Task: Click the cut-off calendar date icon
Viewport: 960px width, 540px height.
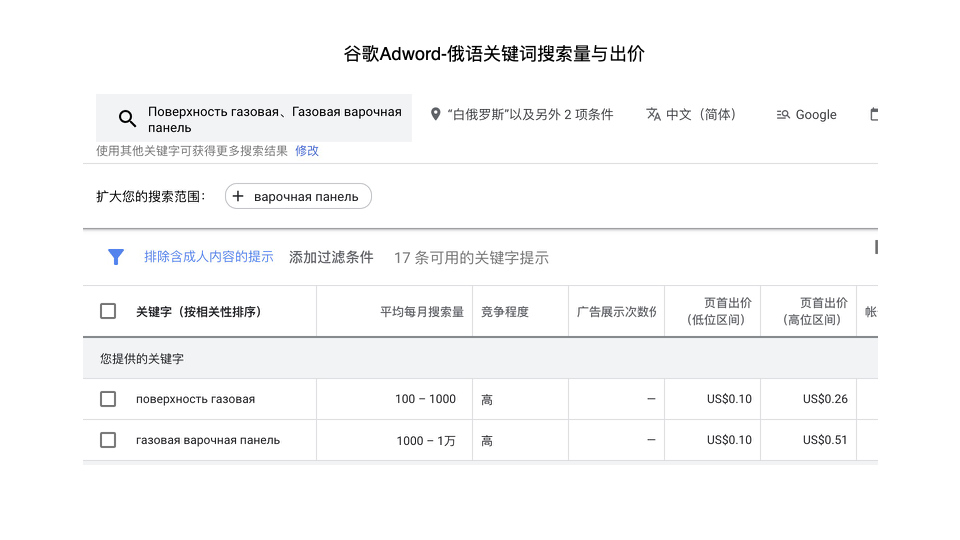Action: [x=874, y=114]
